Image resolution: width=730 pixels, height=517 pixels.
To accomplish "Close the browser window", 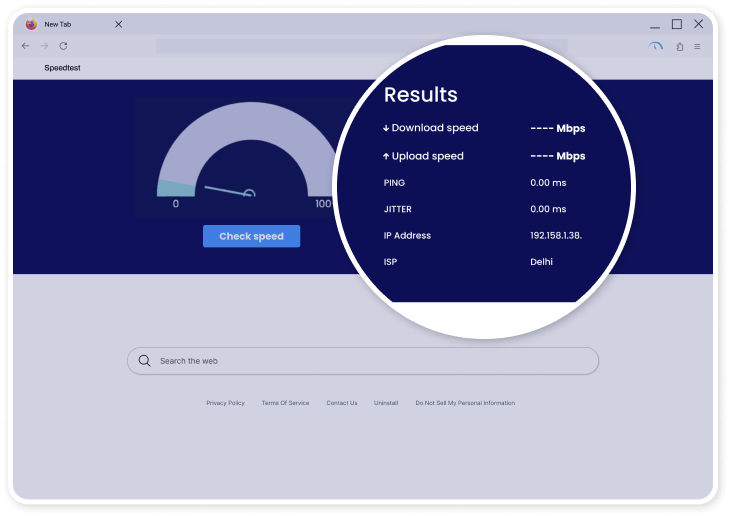I will pyautogui.click(x=698, y=24).
